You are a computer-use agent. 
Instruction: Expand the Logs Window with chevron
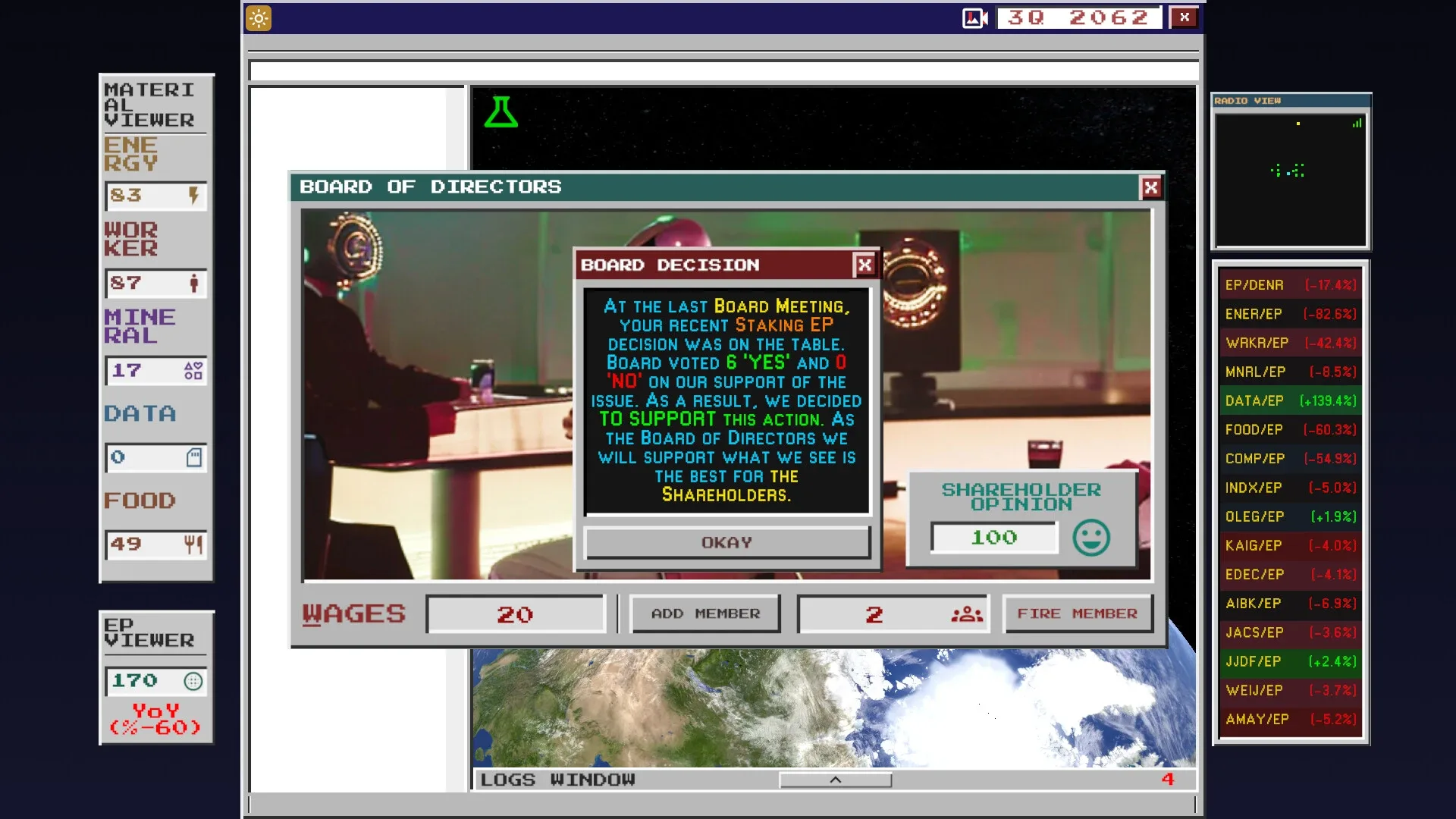(835, 780)
